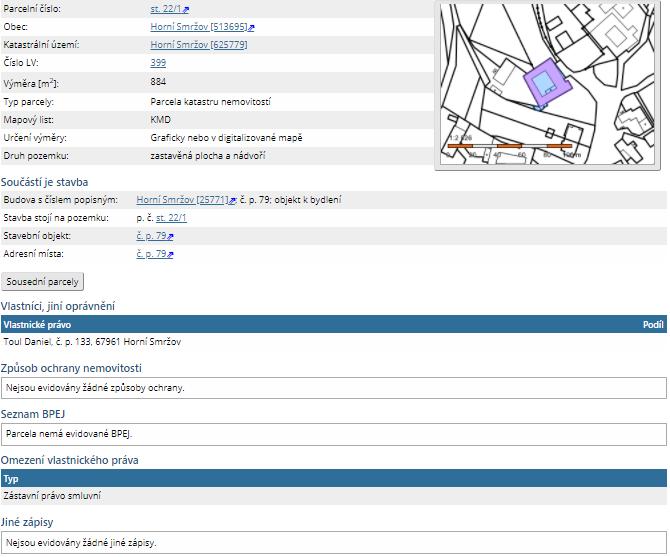
Task: Click 'zastavěná plocha a nádvoří' value
Action: [x=208, y=156]
